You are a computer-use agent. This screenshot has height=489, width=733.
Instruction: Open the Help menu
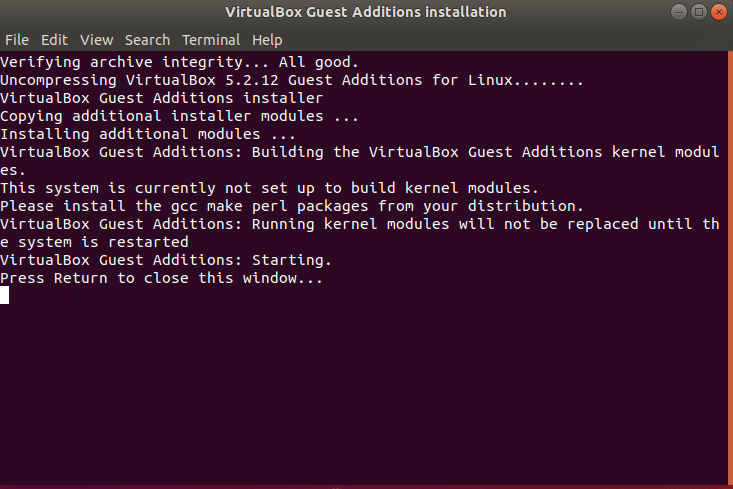click(x=267, y=40)
